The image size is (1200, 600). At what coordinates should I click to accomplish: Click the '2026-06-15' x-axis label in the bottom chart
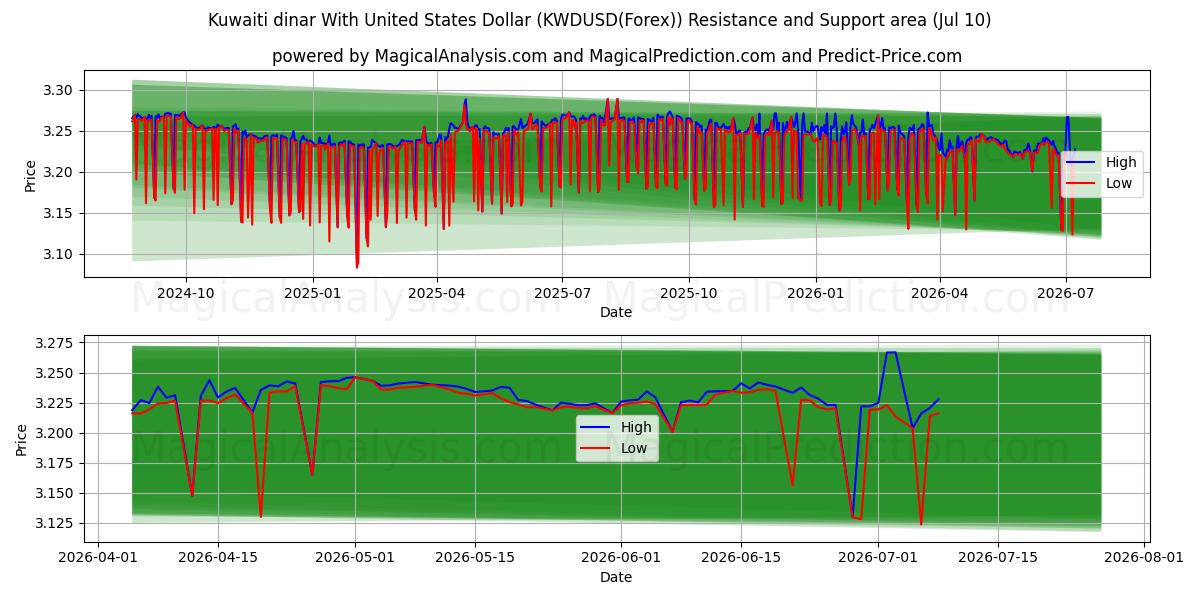[x=743, y=559]
